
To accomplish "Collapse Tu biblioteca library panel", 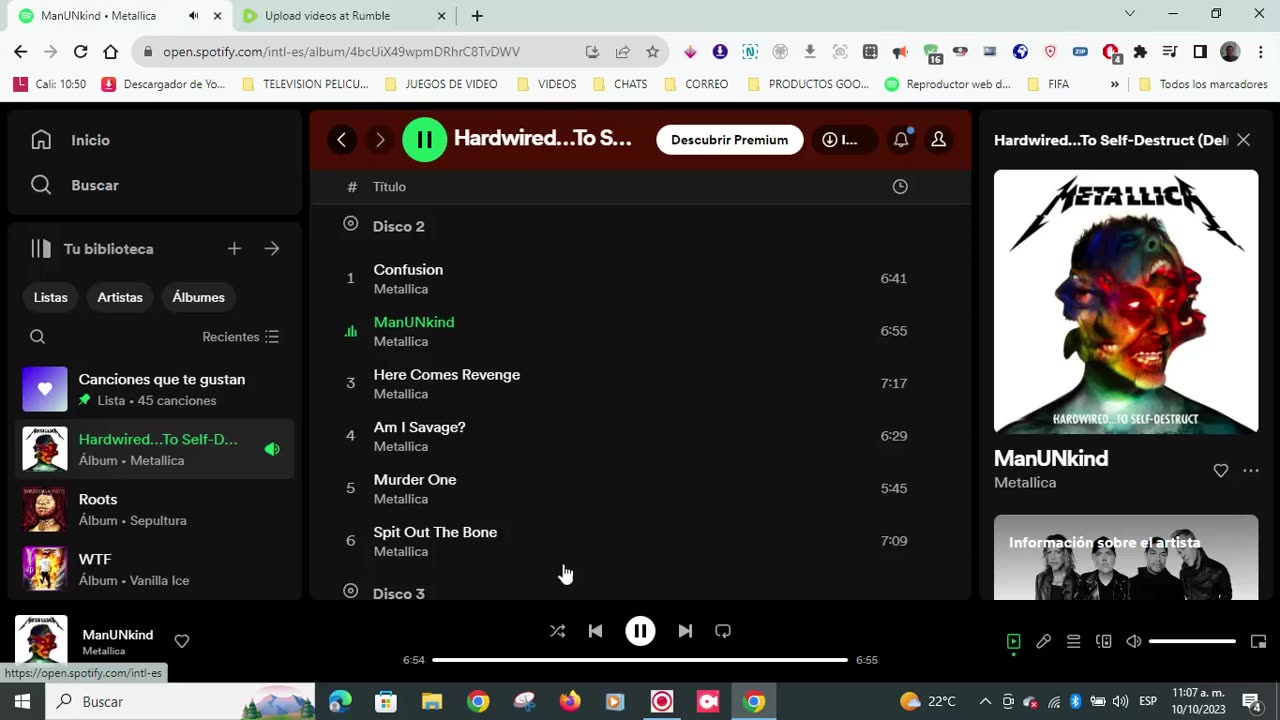I will 92,249.
